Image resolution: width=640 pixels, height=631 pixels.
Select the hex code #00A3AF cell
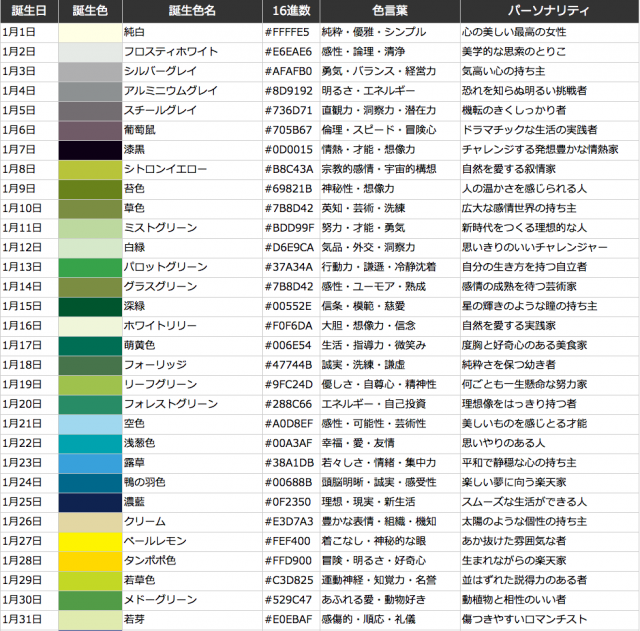[x=290, y=443]
